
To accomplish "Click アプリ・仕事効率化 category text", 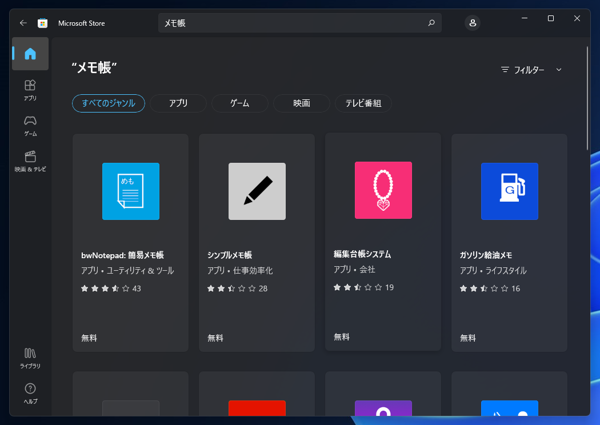I will click(240, 270).
